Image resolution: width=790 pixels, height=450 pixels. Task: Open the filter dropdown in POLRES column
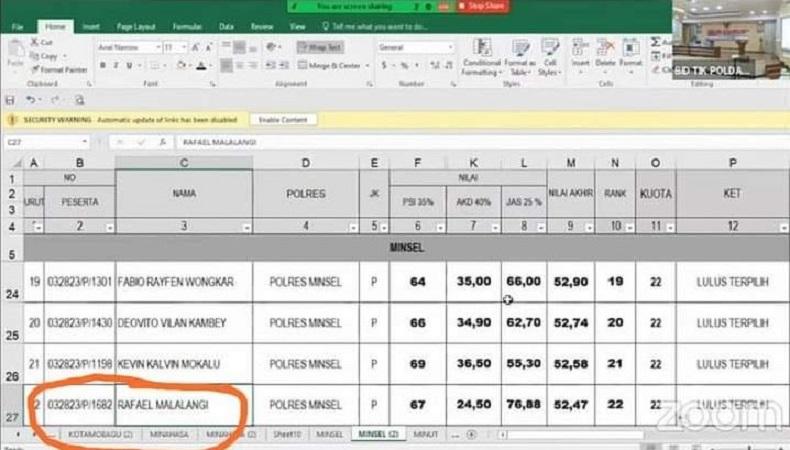coord(353,228)
